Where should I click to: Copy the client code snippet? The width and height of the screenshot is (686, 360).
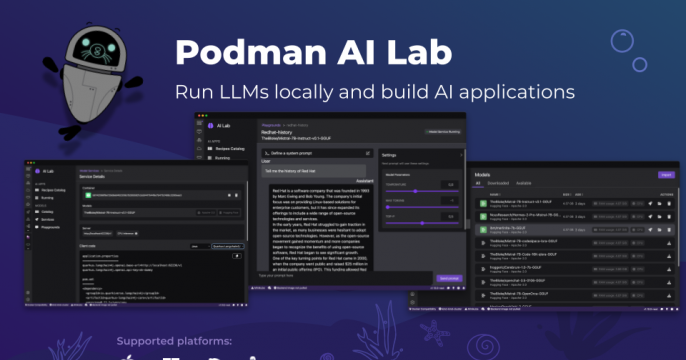(x=237, y=256)
